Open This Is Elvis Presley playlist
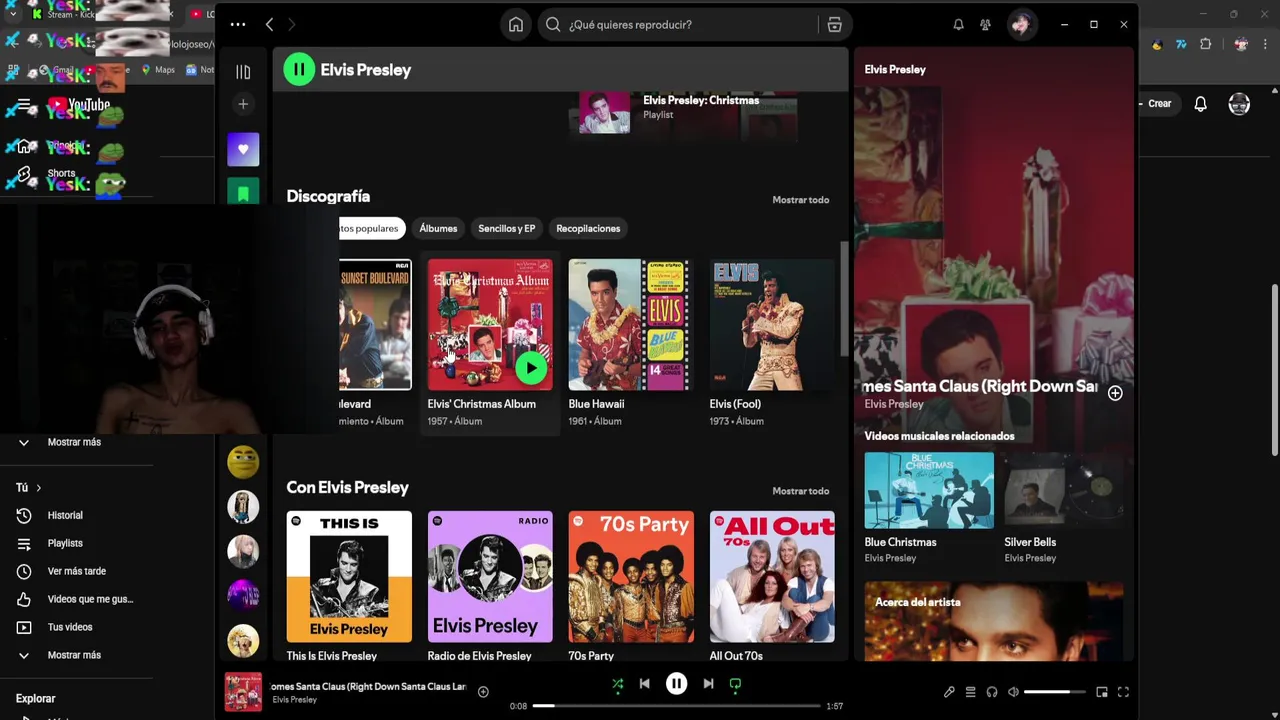The height and width of the screenshot is (720, 1280). coord(349,577)
